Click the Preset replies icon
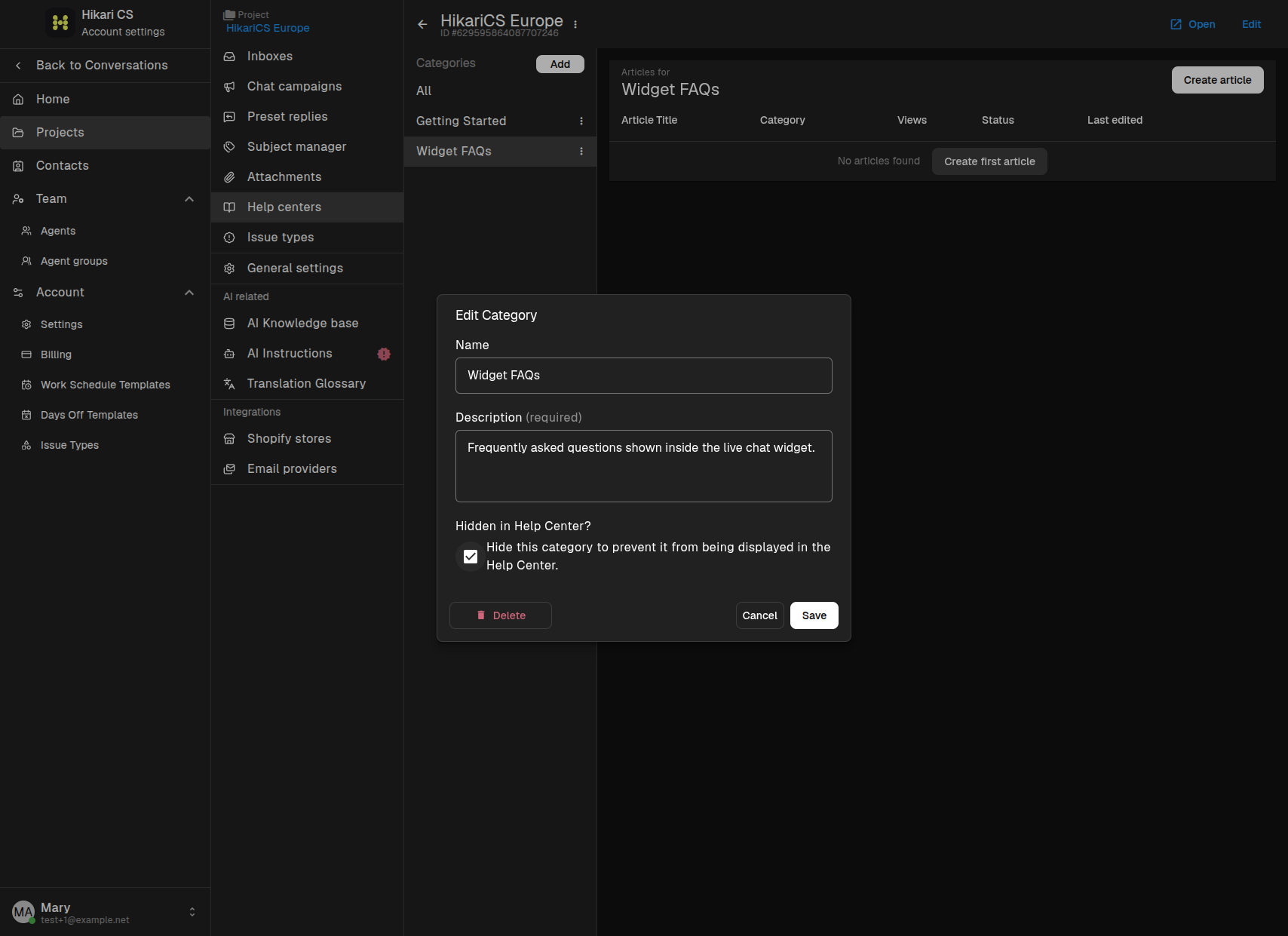Image resolution: width=1288 pixels, height=936 pixels. point(229,117)
